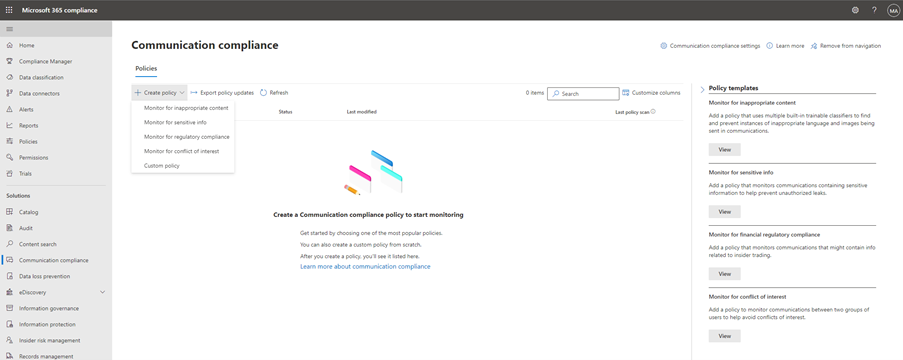Click the Compliance Manager trophy icon

tap(9, 62)
